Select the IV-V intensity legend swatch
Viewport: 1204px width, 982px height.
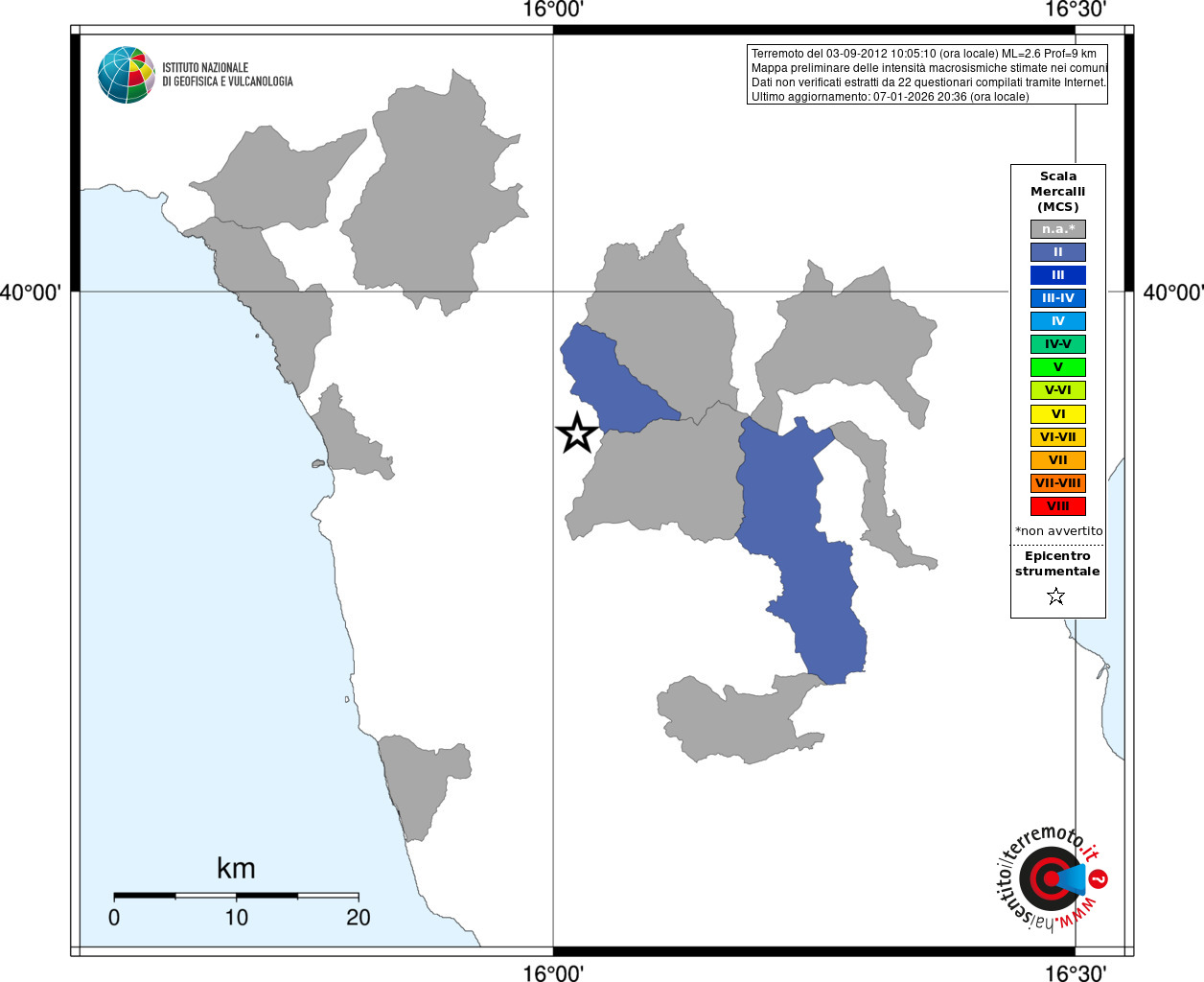1058,344
